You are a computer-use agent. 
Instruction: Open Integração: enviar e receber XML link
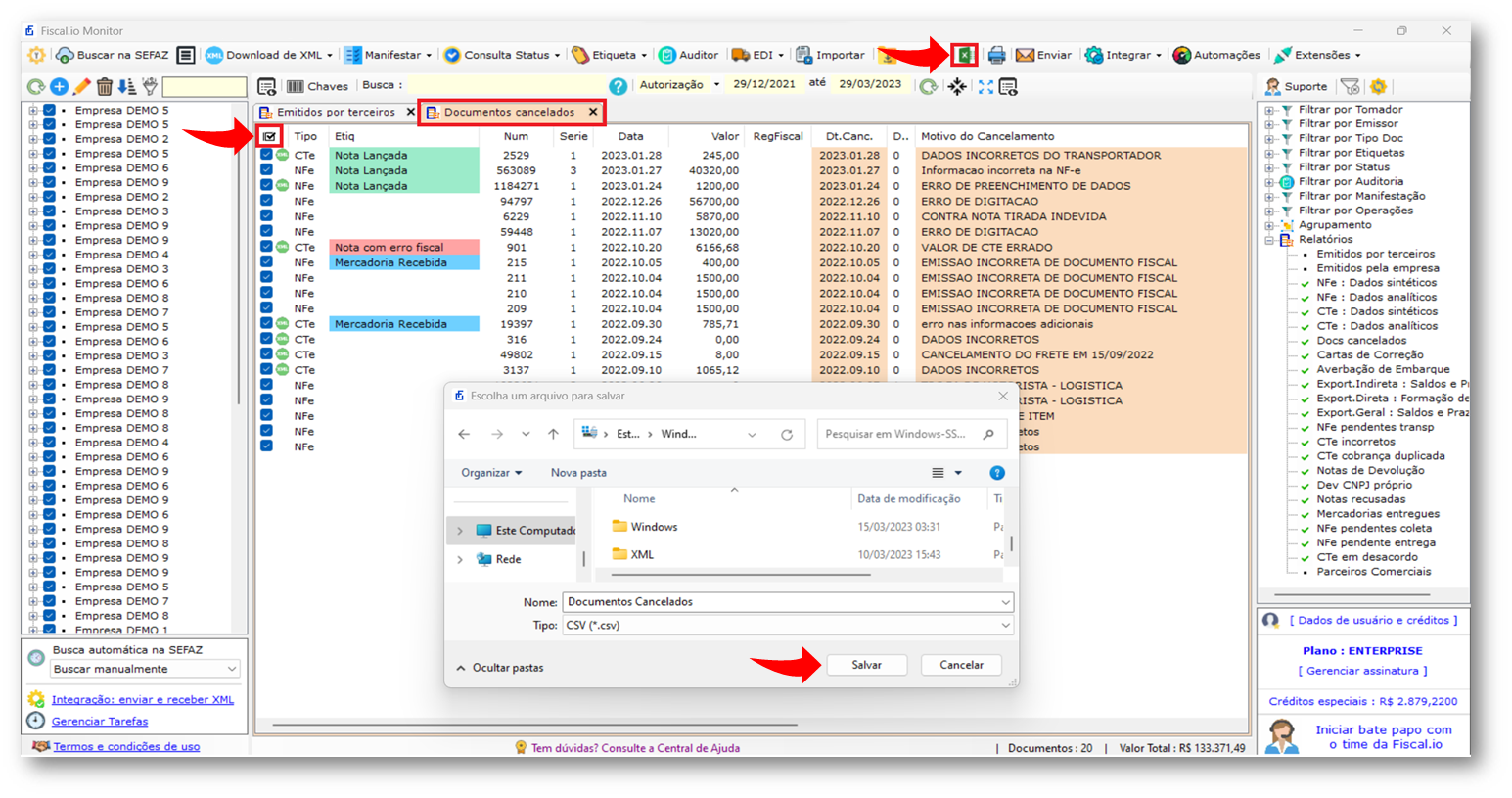point(143,700)
